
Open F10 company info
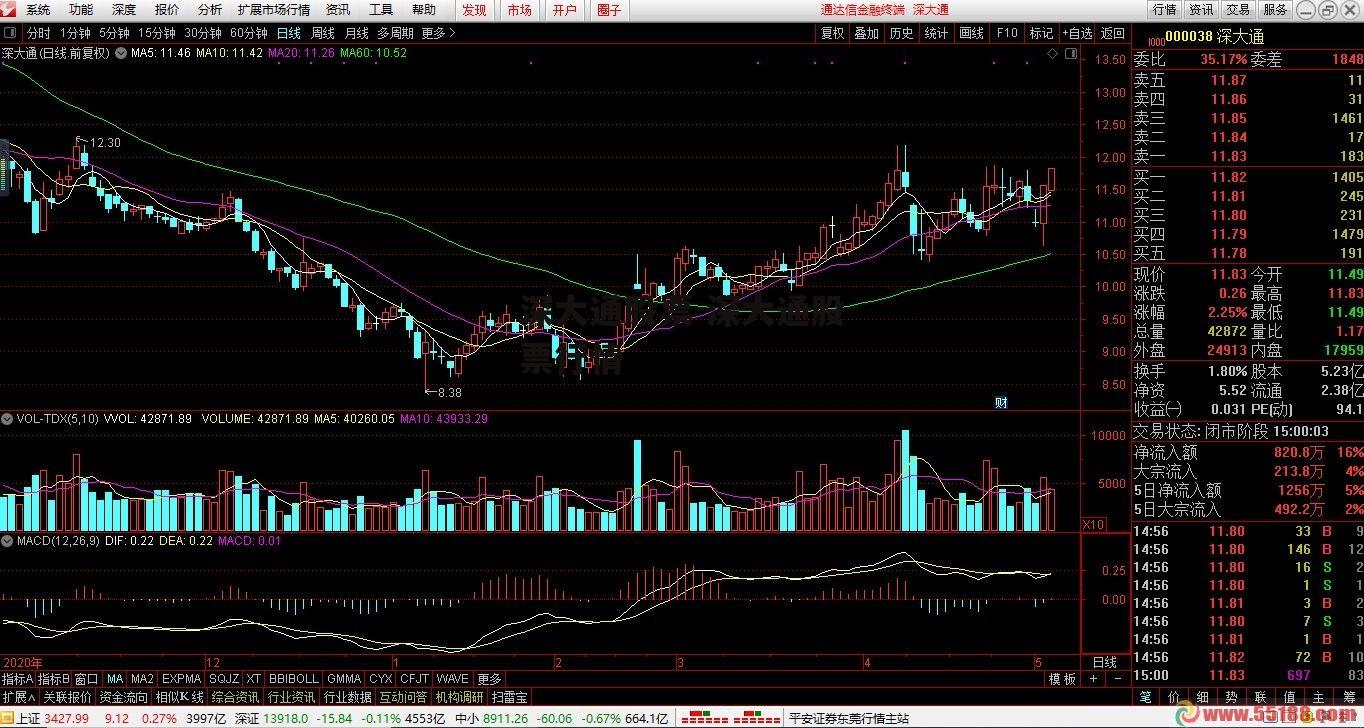(x=1007, y=33)
